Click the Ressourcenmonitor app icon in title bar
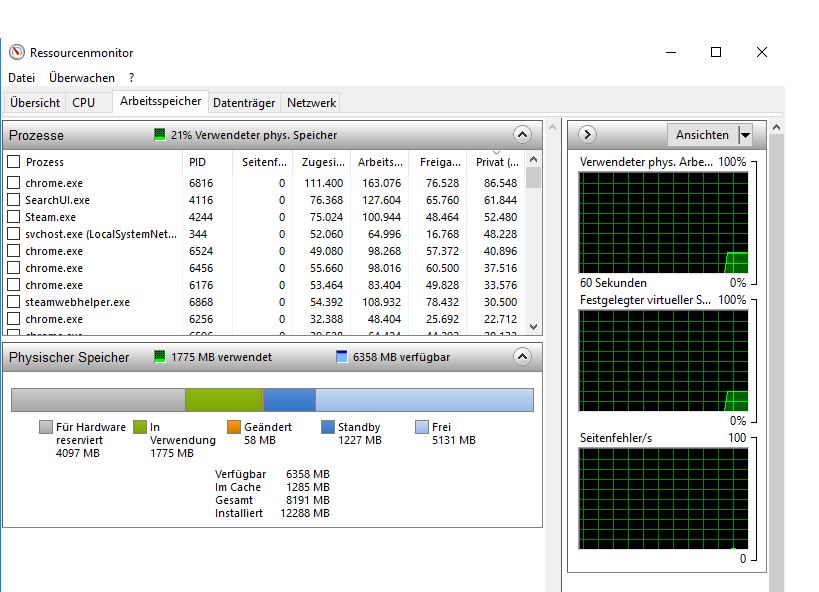819x592 pixels. 17,53
